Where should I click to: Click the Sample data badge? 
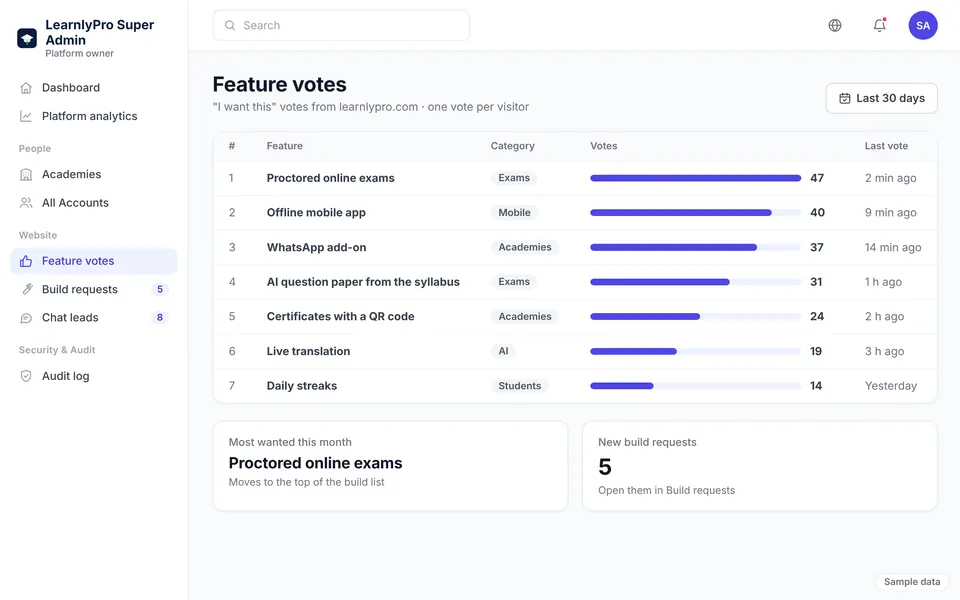click(x=912, y=582)
